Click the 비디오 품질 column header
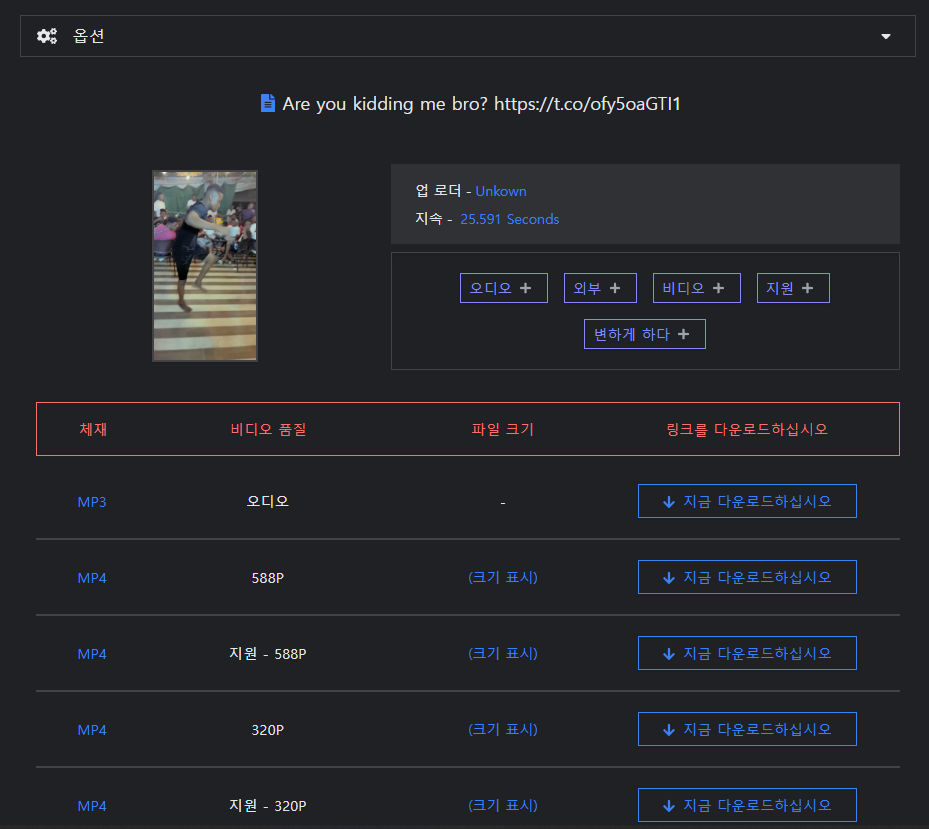The width and height of the screenshot is (929, 829). 268,429
